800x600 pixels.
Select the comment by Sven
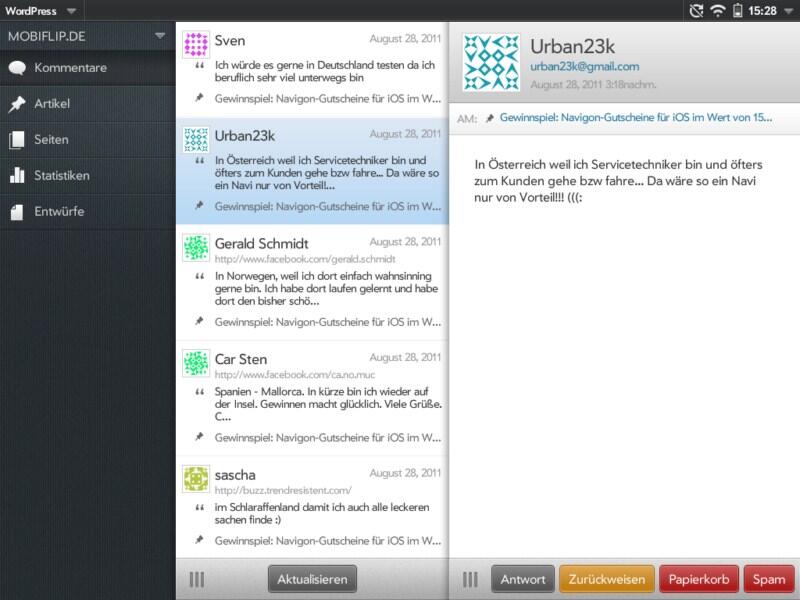pyautogui.click(x=312, y=69)
